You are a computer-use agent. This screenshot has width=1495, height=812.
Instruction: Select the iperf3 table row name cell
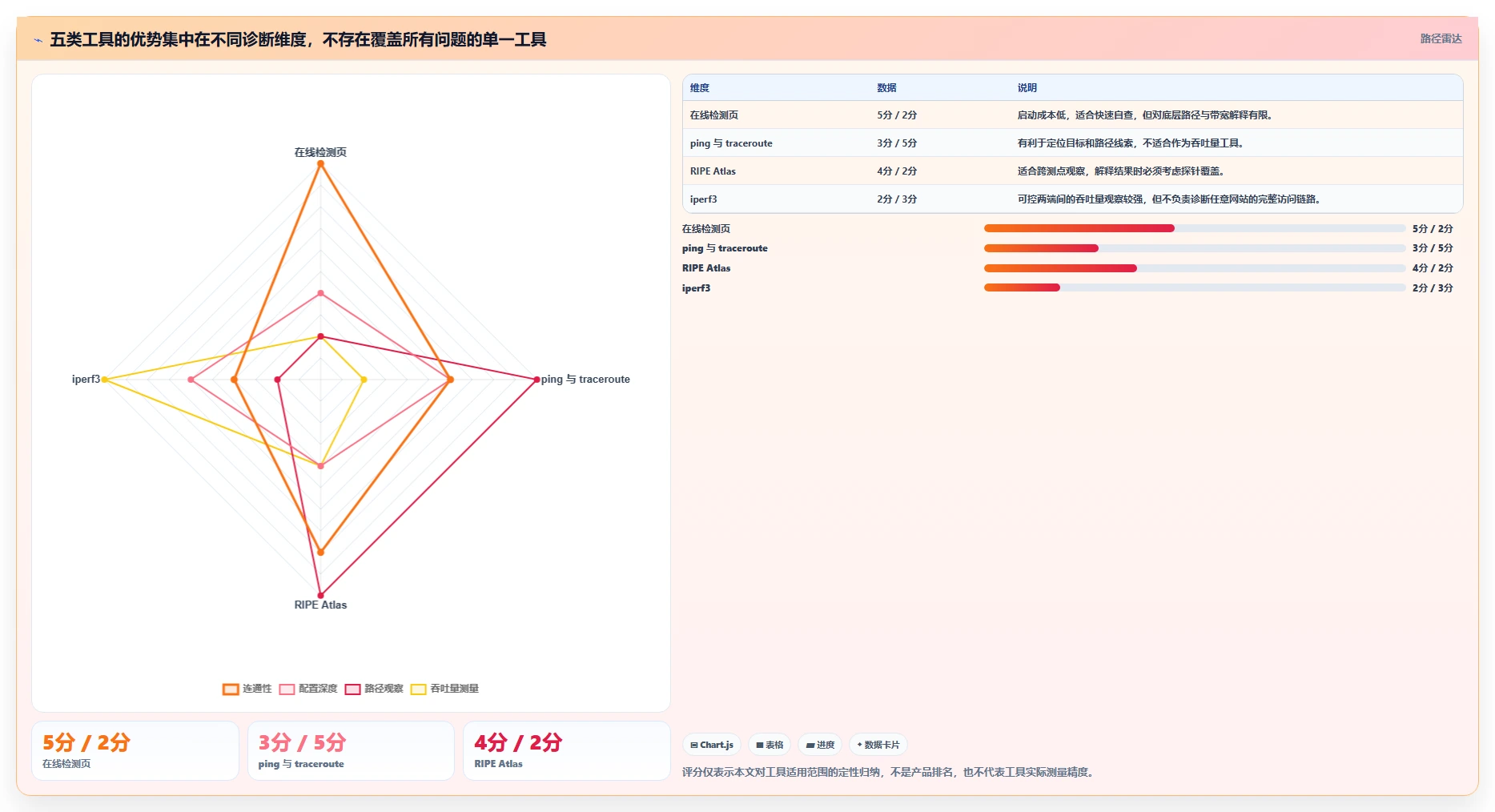(x=776, y=199)
